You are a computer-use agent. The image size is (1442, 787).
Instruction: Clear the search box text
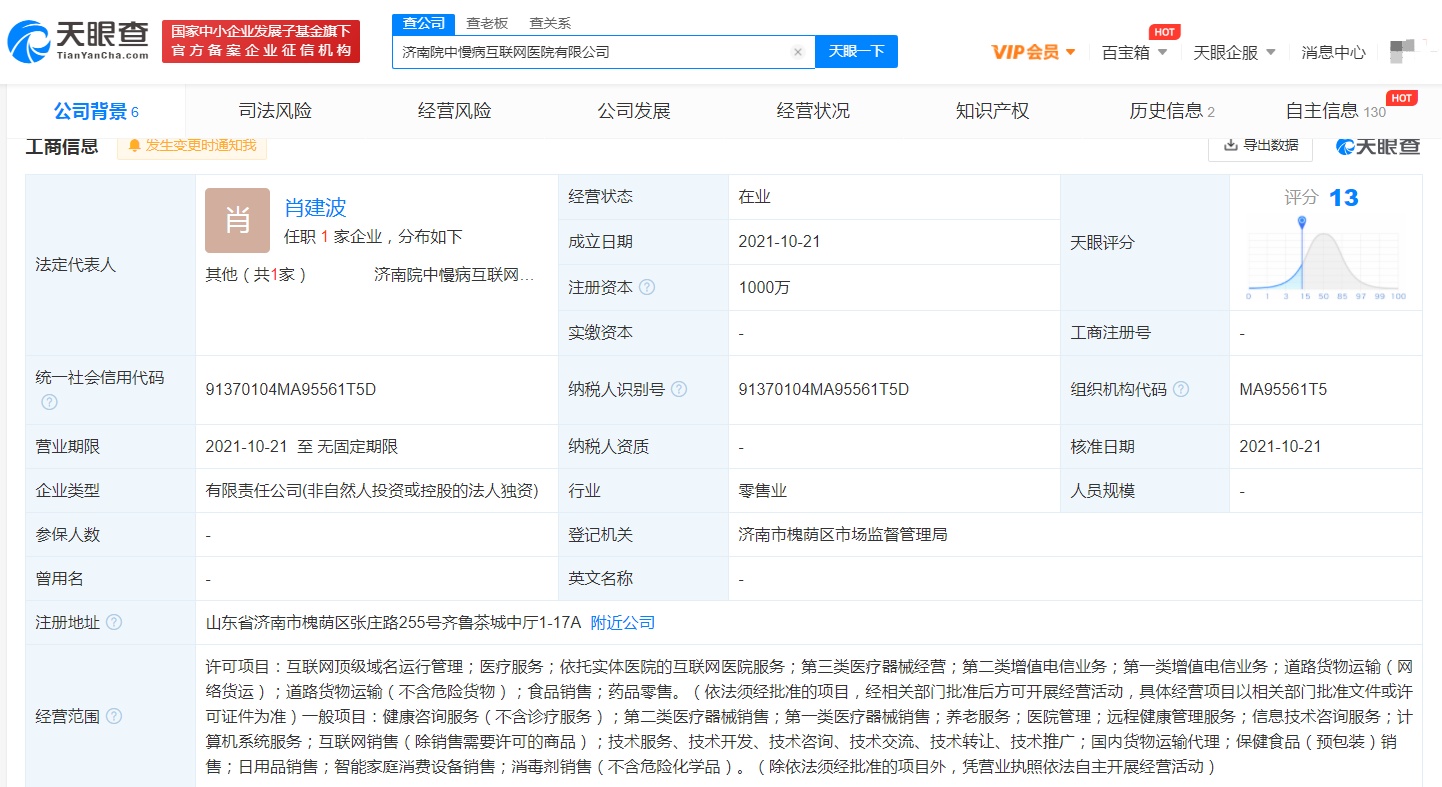click(798, 52)
